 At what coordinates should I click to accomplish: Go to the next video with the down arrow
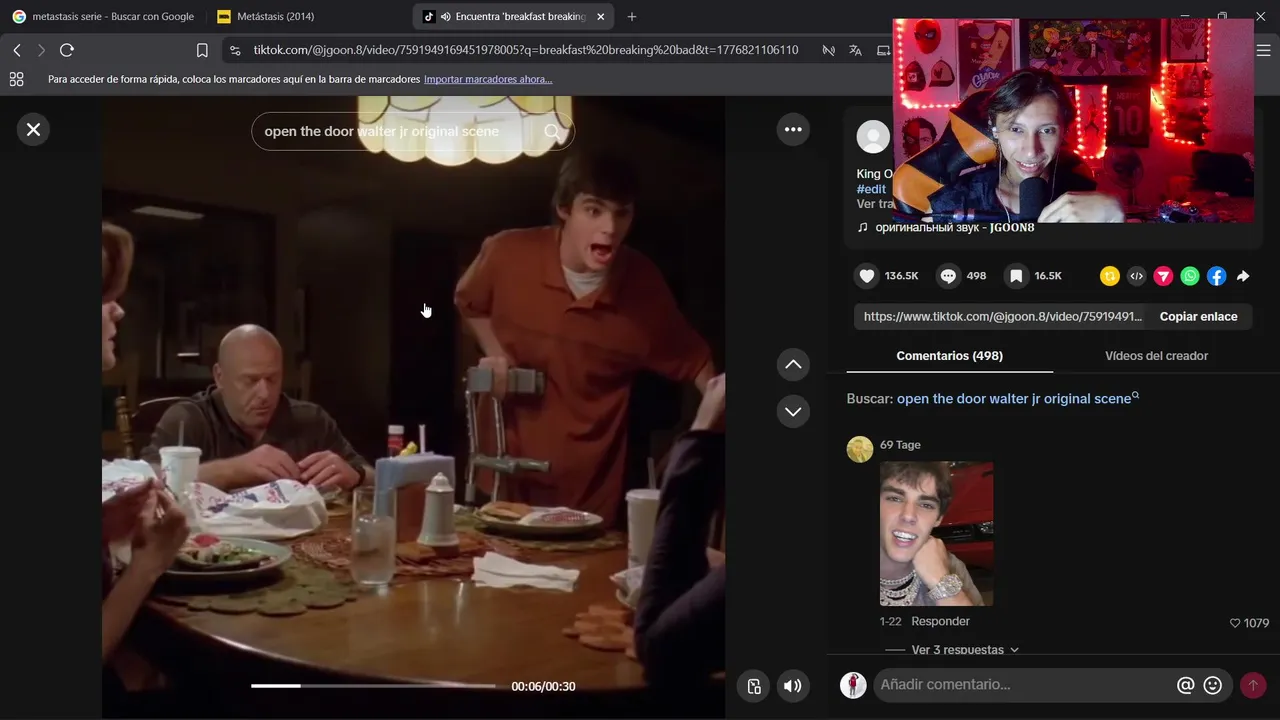point(793,411)
